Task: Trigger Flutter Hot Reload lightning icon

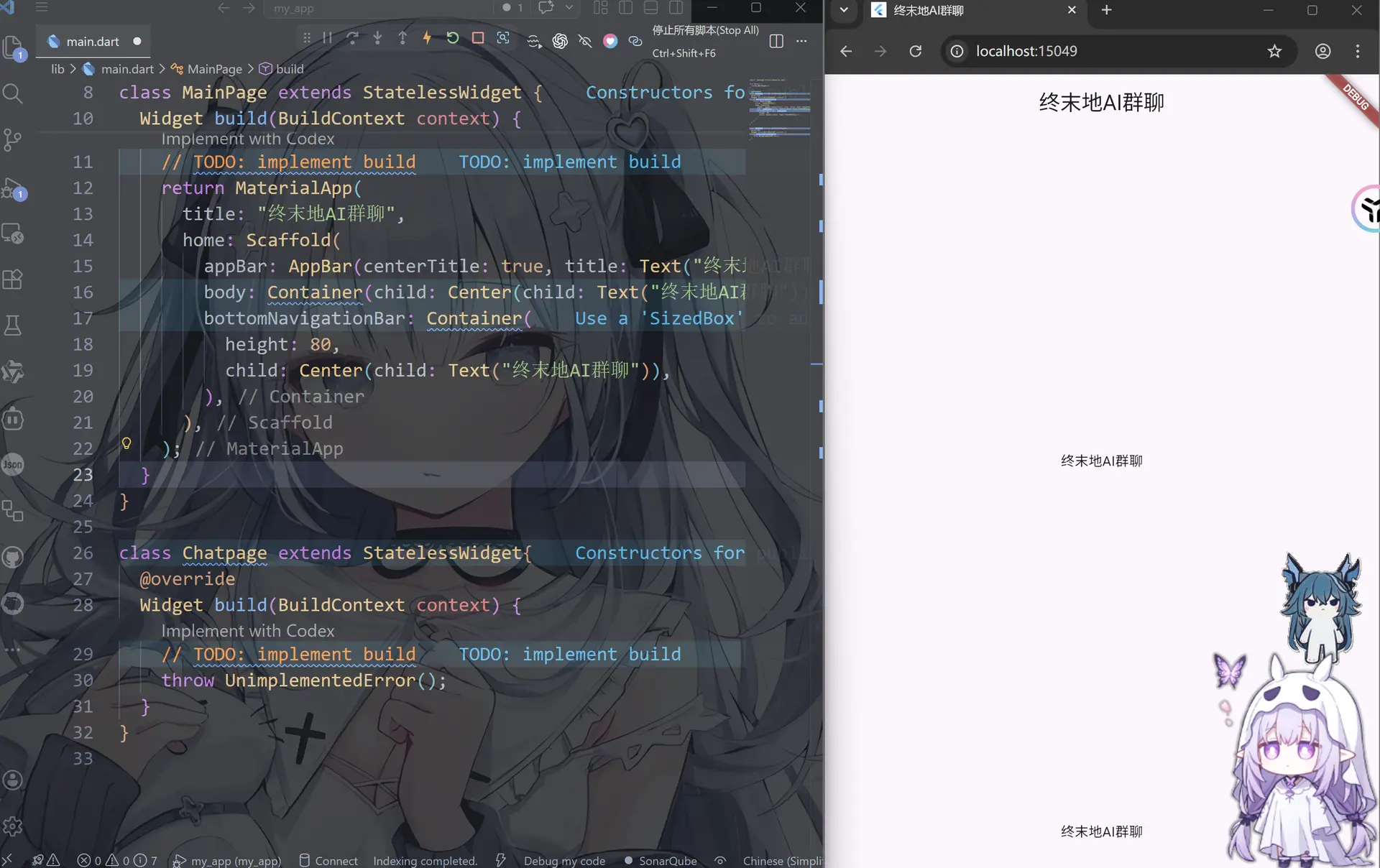Action: pyautogui.click(x=427, y=38)
